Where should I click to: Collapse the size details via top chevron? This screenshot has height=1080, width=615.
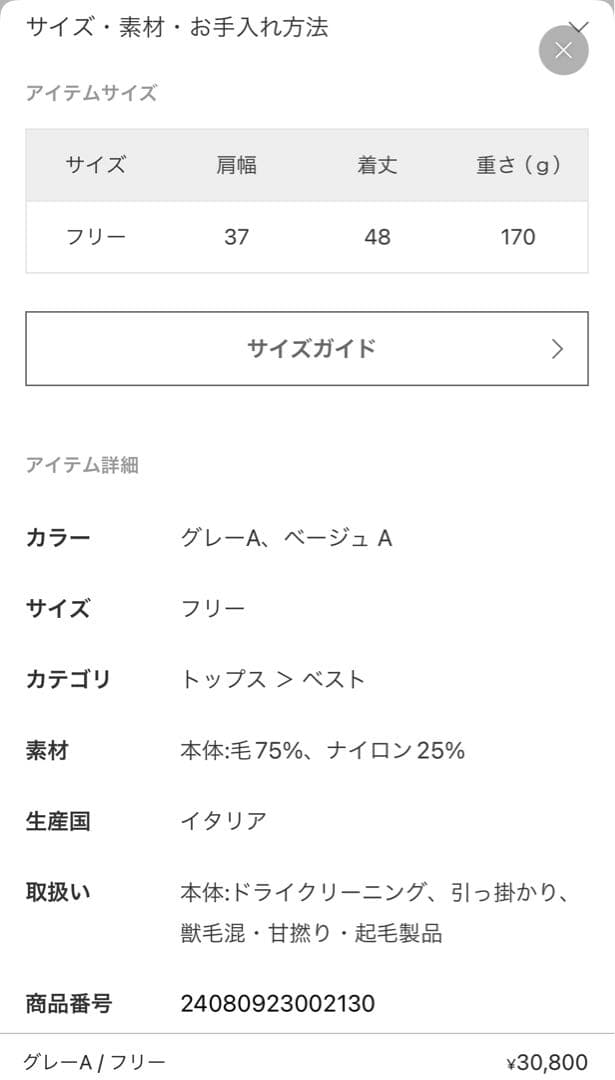(x=580, y=22)
